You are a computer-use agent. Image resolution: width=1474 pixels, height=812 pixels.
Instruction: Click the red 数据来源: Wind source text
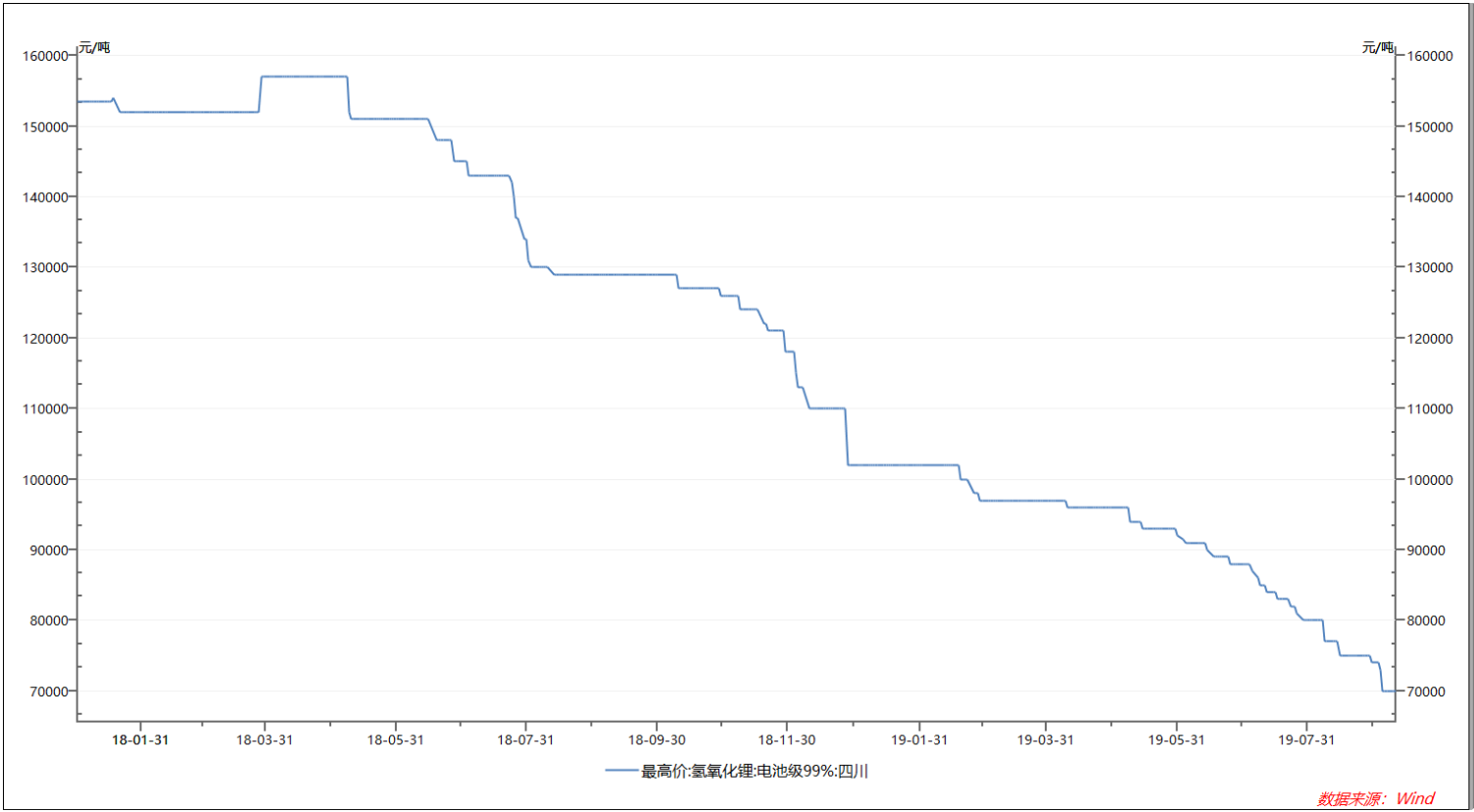(1375, 798)
